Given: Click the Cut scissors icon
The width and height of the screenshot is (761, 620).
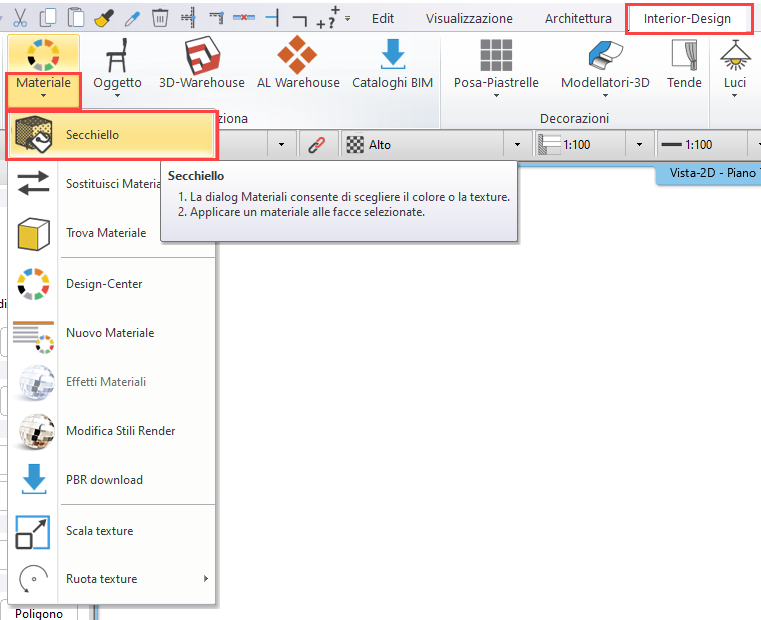Looking at the screenshot, I should 20,18.
